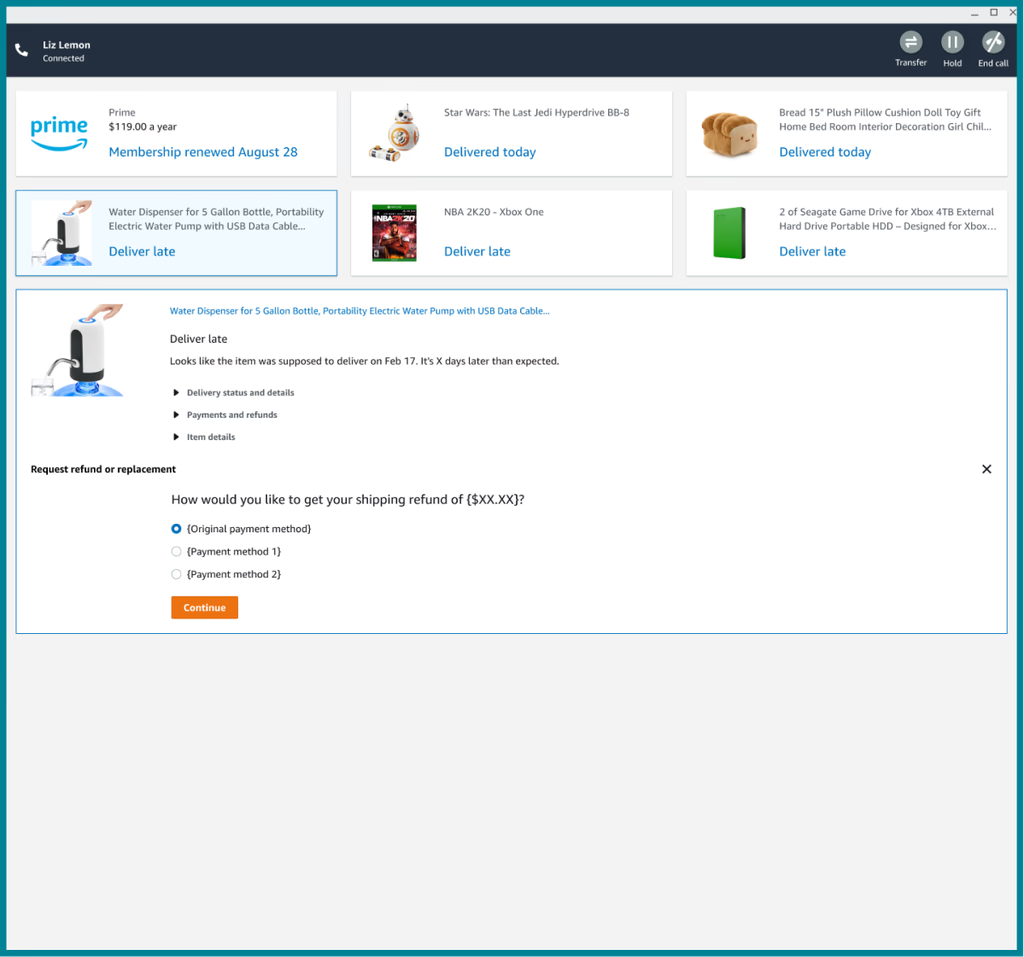Close the Request refund or replacement panel
Screen dimensions: 1024x957
tap(986, 469)
